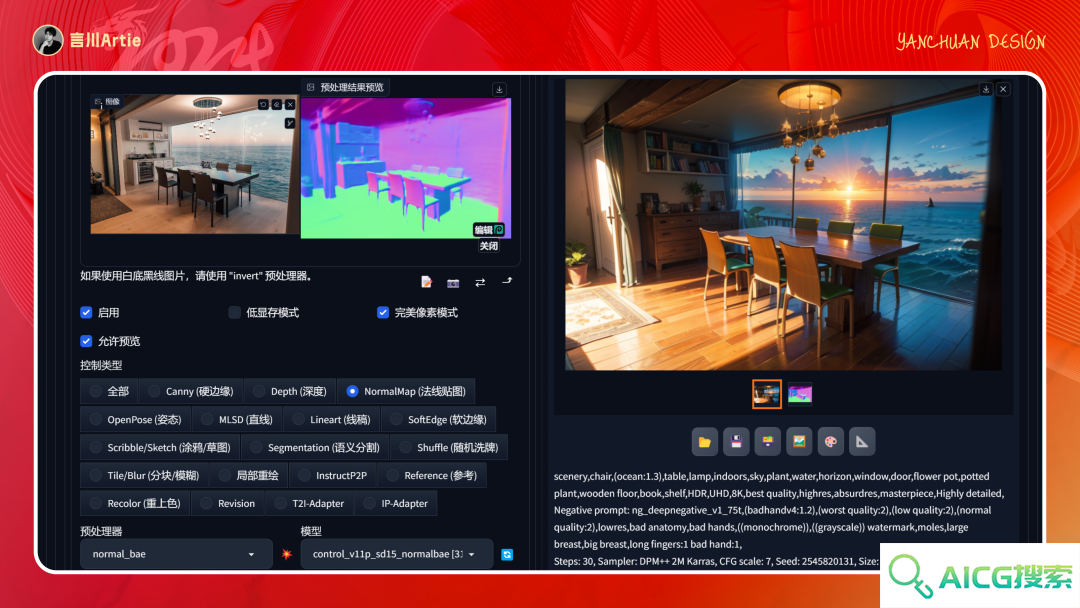Image resolution: width=1080 pixels, height=608 pixels.
Task: Toggle the 允许预览 allow preview checkbox
Action: [x=86, y=341]
